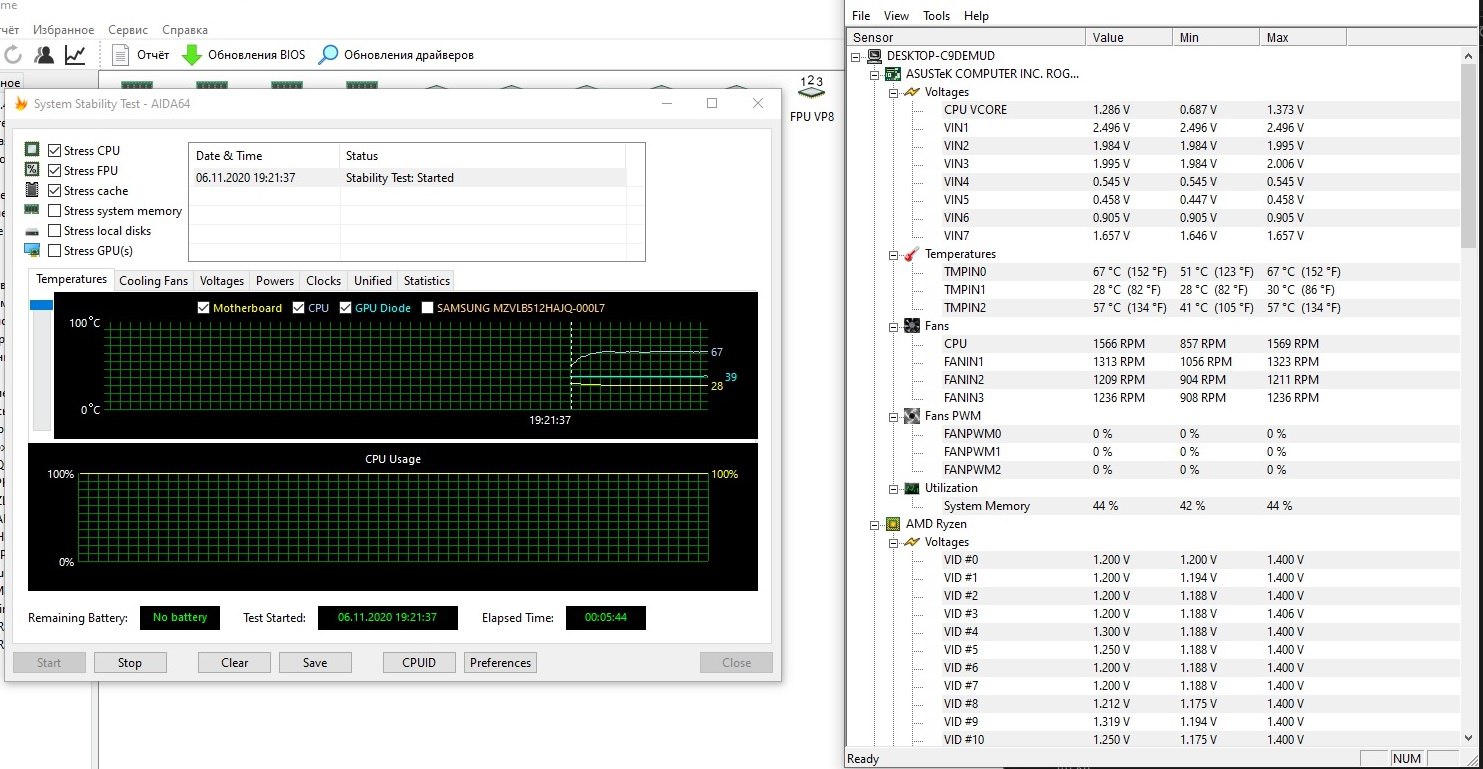Toggle the GPU Diode graph checkbox
Image resolution: width=1483 pixels, height=769 pixels.
click(x=346, y=308)
